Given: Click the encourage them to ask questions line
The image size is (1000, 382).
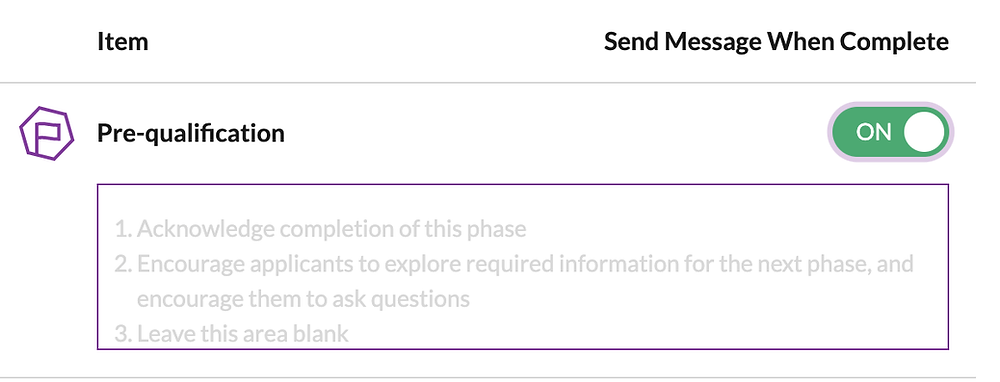Looking at the screenshot, I should pos(304,299).
